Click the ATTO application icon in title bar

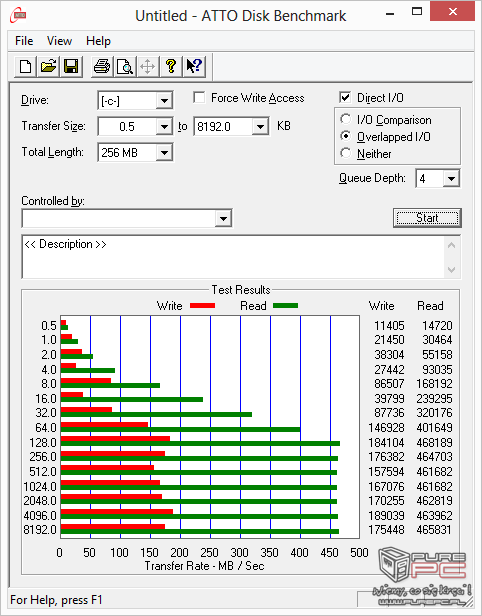point(18,15)
